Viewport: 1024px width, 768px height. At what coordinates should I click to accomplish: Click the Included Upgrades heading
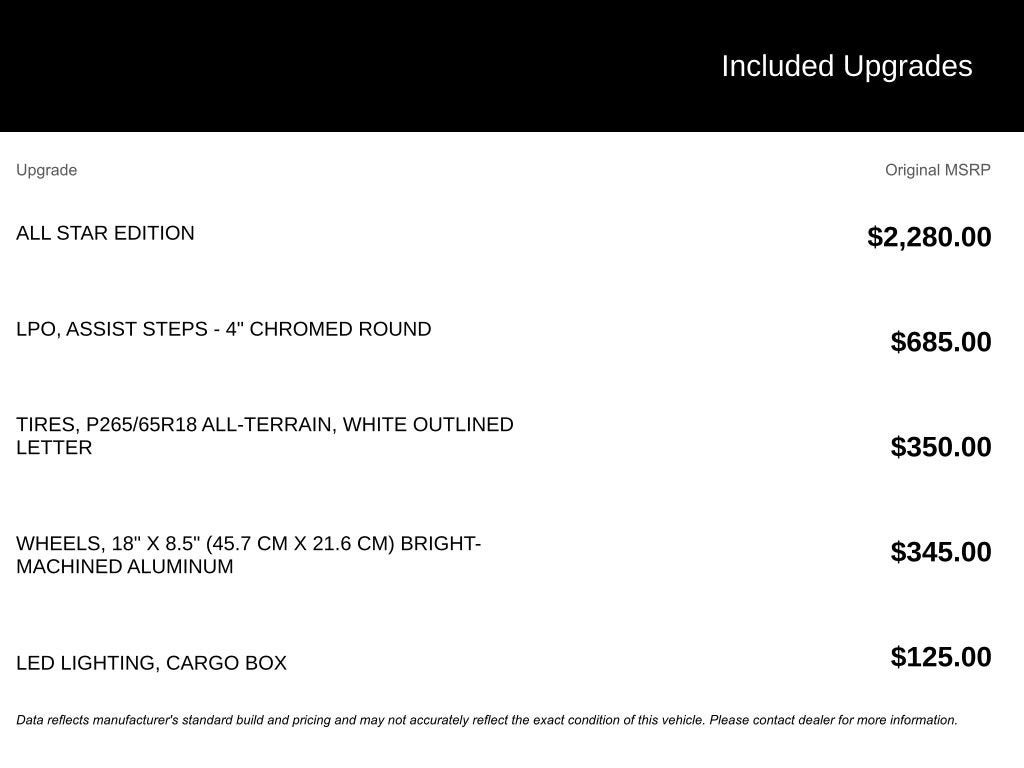click(846, 66)
